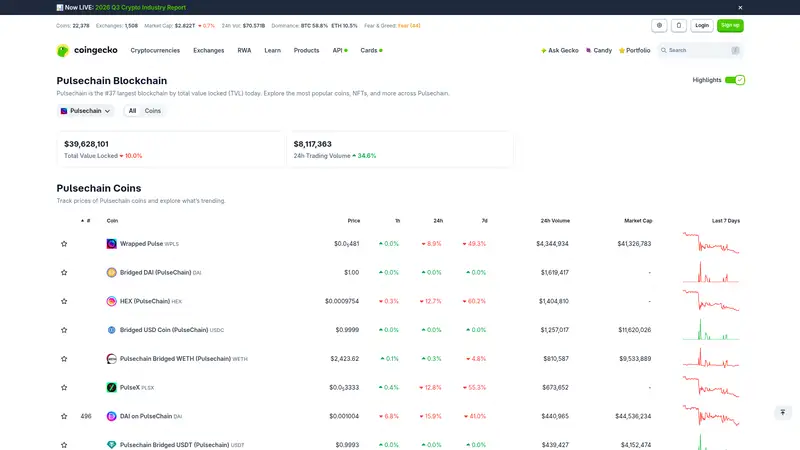The height and width of the screenshot is (450, 800).
Task: Select the Coins filter tab
Action: pos(153,111)
